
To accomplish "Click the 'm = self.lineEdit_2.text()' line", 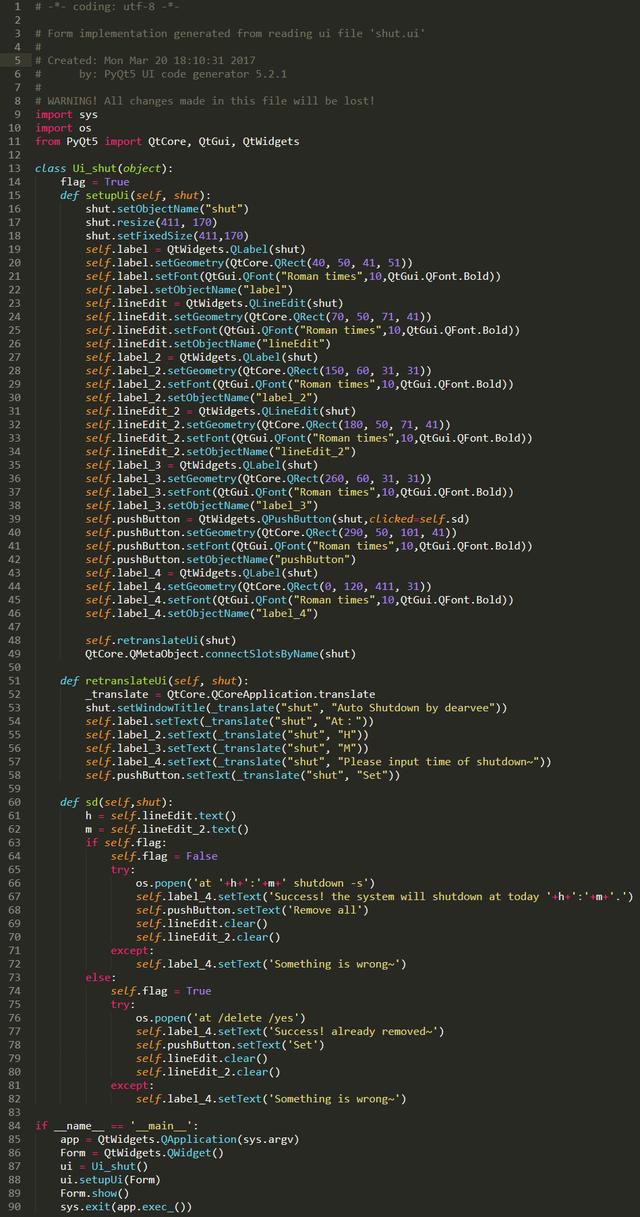I will [167, 830].
